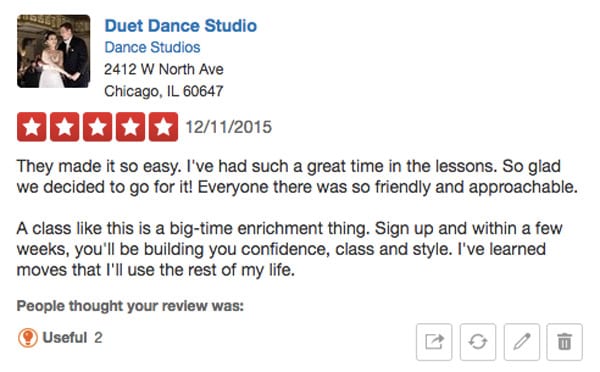The width and height of the screenshot is (600, 372).
Task: Open the Dance Studios category link
Action: pos(152,47)
